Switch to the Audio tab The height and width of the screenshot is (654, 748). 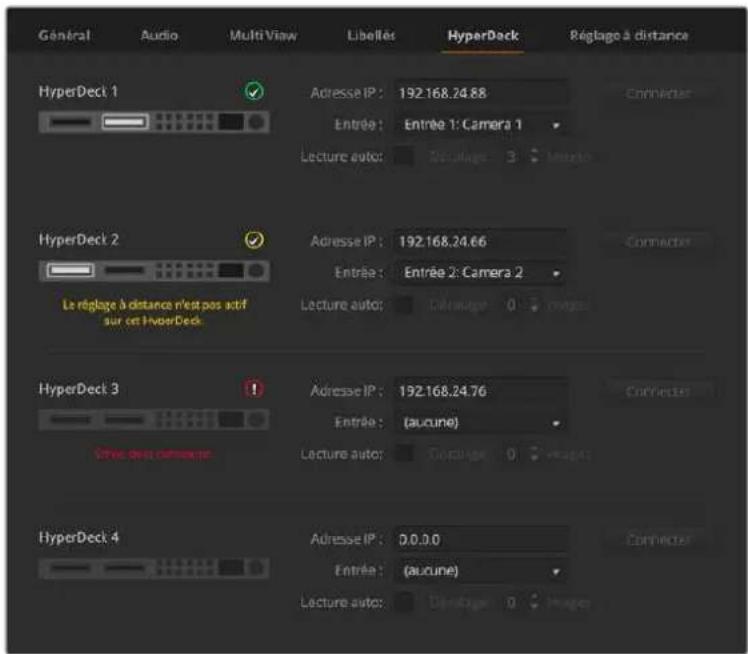159,35
